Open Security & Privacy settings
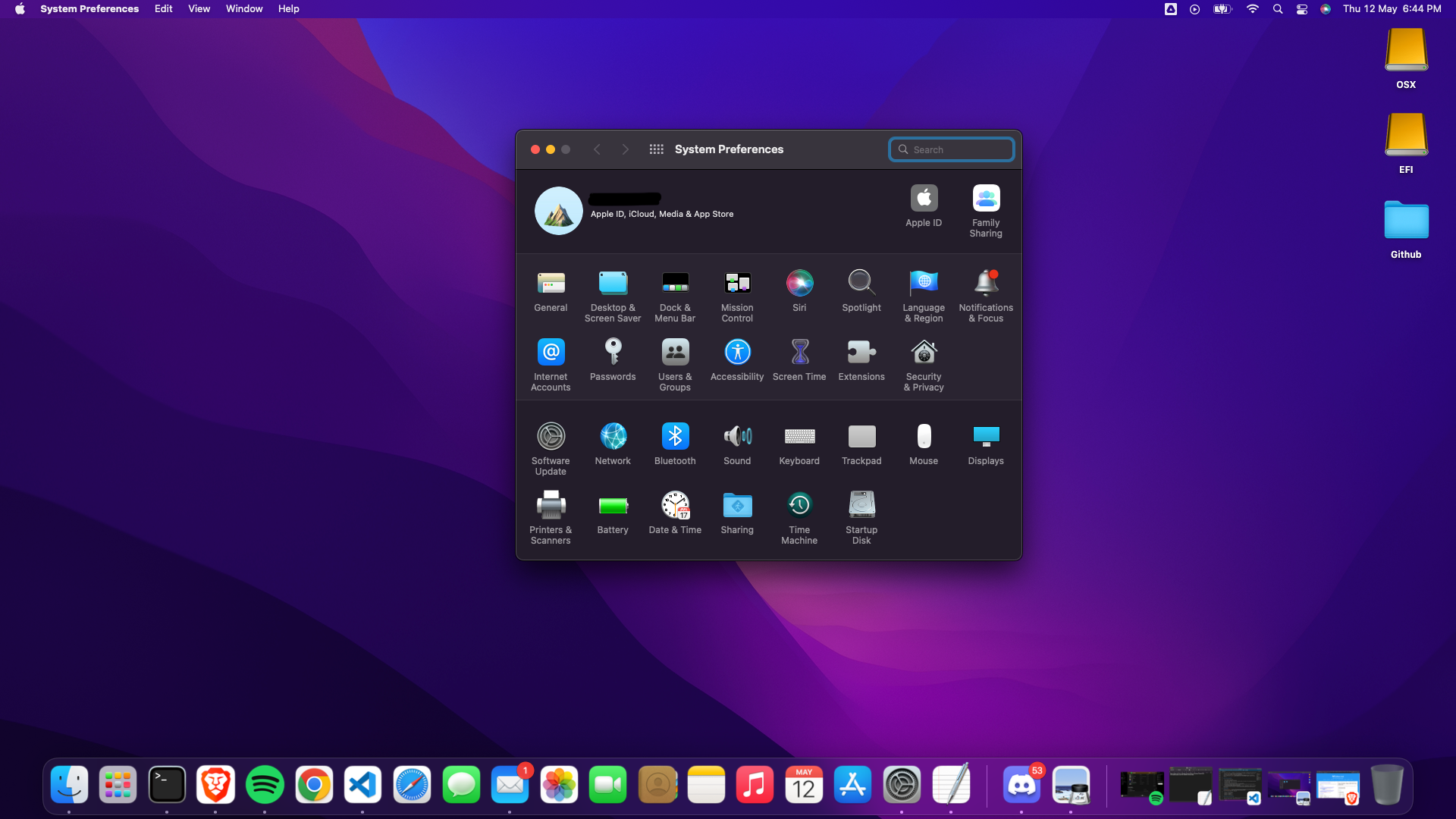 pos(924,353)
